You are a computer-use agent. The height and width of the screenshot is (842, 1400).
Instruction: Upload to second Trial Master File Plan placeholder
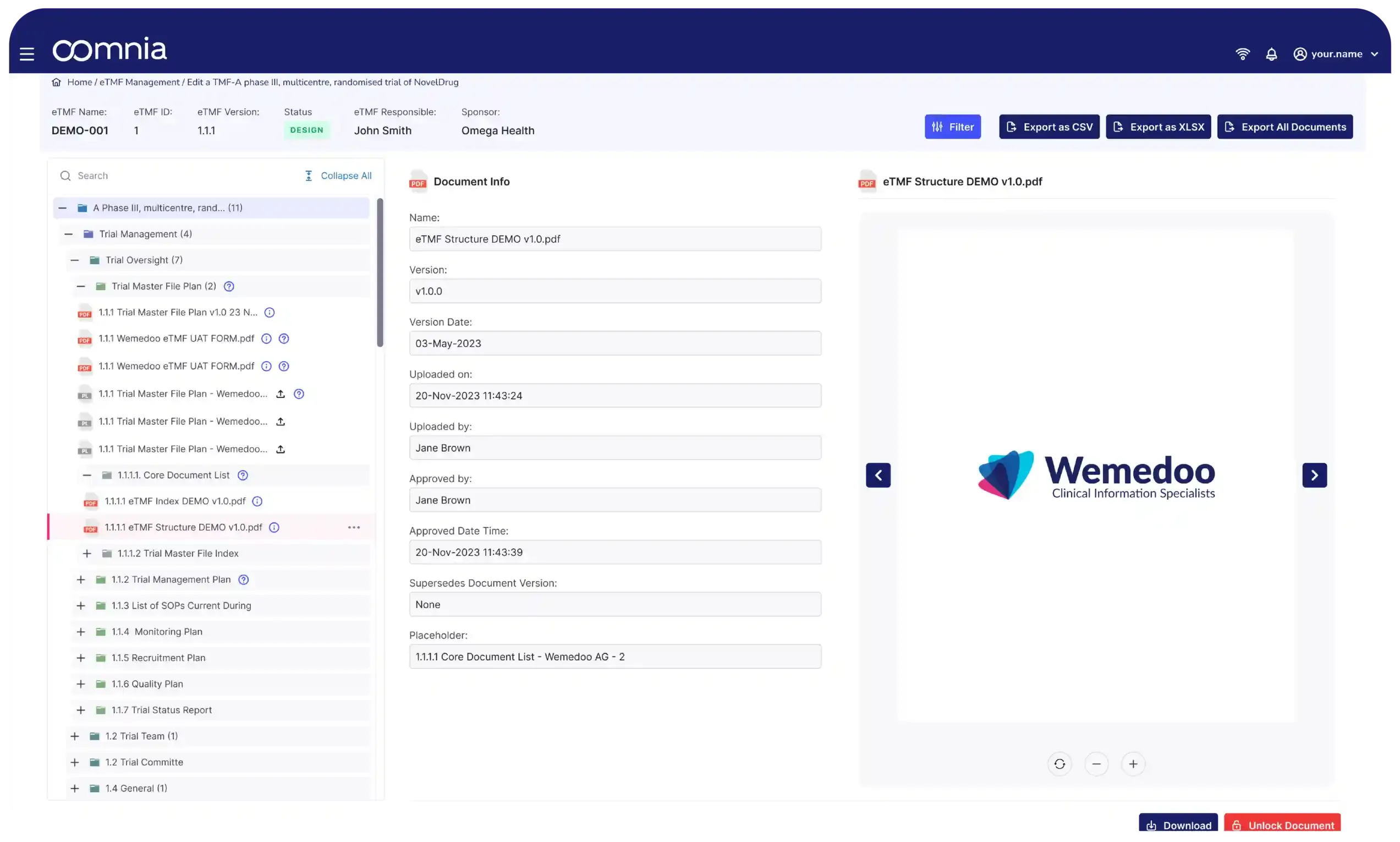(x=281, y=422)
